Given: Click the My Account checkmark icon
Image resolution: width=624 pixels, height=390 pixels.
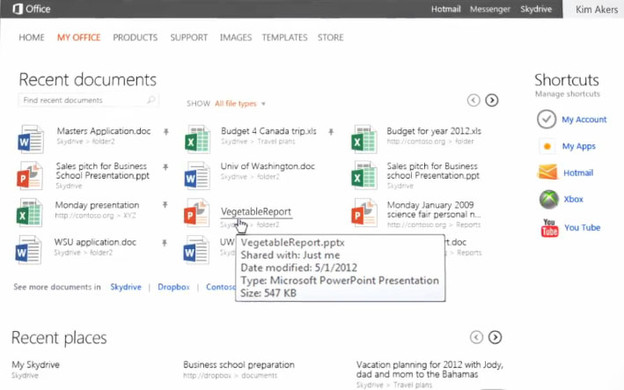Looking at the screenshot, I should (546, 119).
